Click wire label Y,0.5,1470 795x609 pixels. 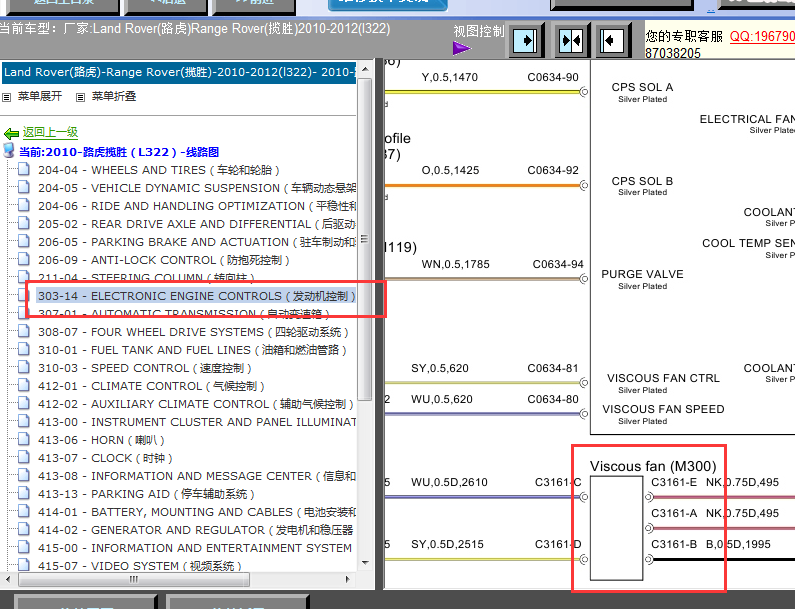coord(450,77)
